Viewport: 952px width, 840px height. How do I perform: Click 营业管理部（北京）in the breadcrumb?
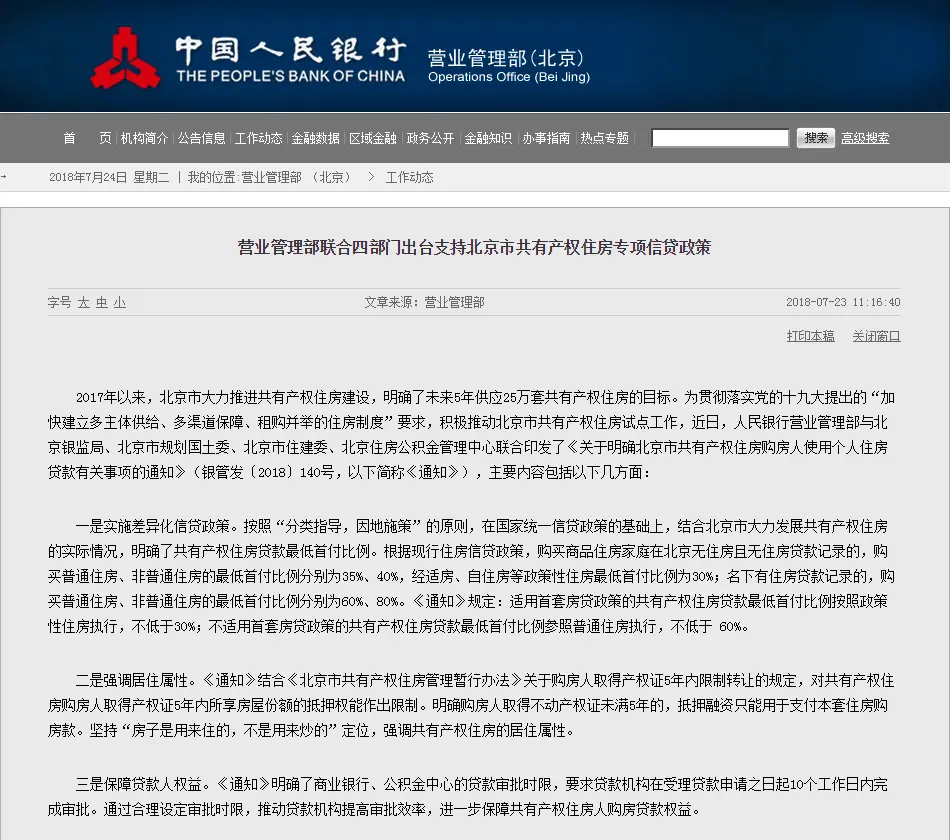296,177
